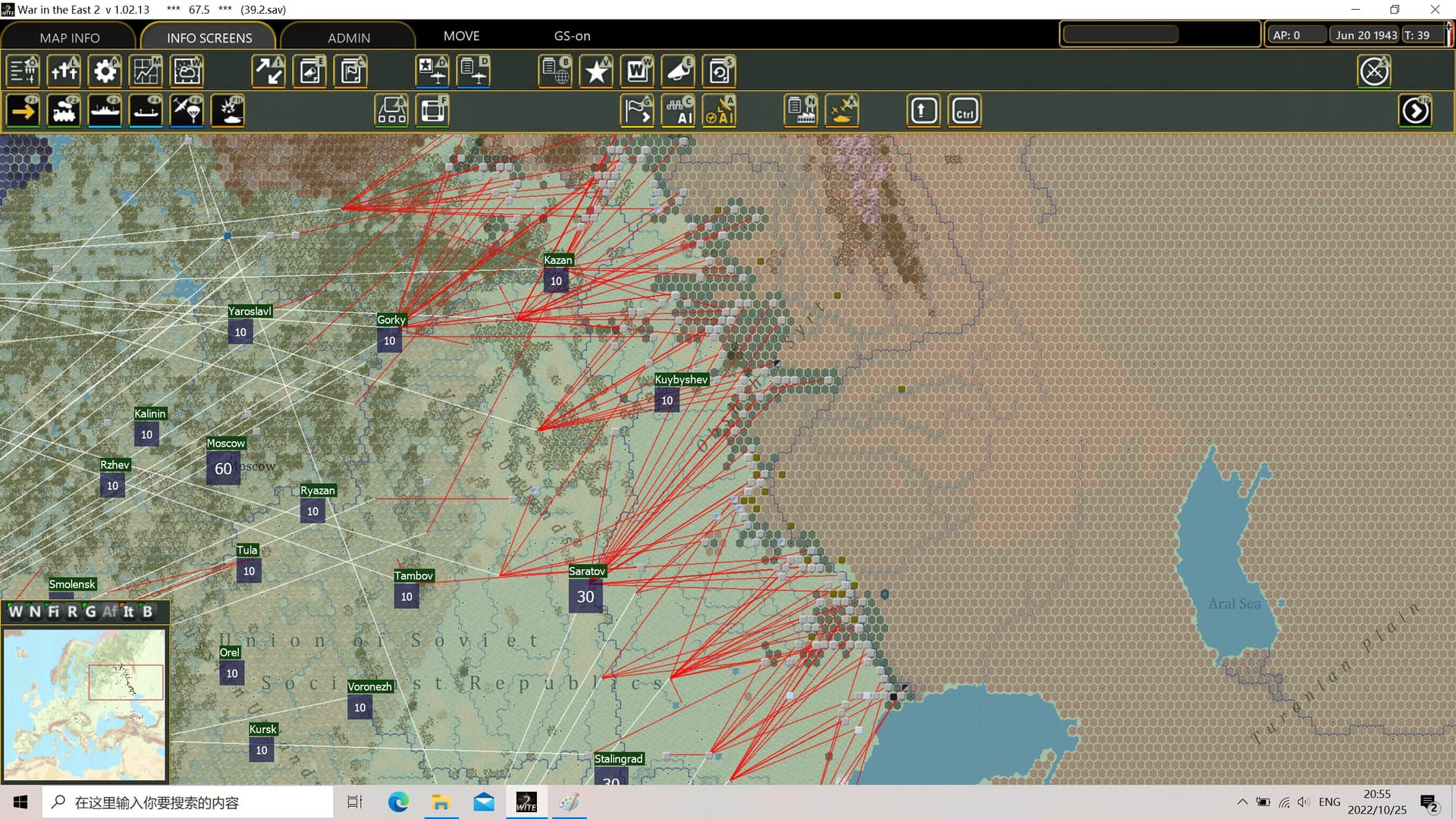Click the build unit B icon
Image resolution: width=1456 pixels, height=819 pixels.
tap(392, 111)
